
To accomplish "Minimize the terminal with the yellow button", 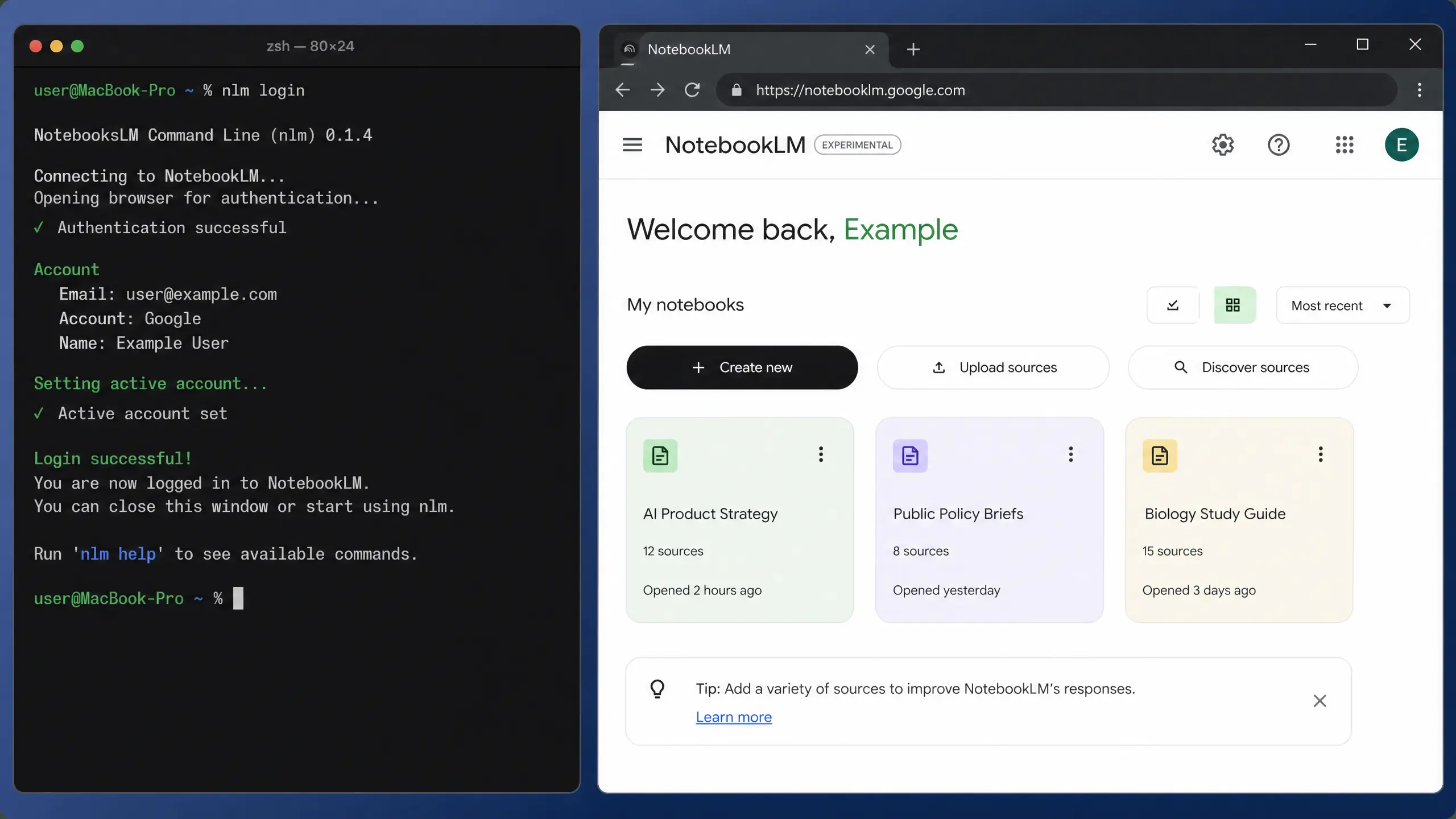I will (x=56, y=46).
